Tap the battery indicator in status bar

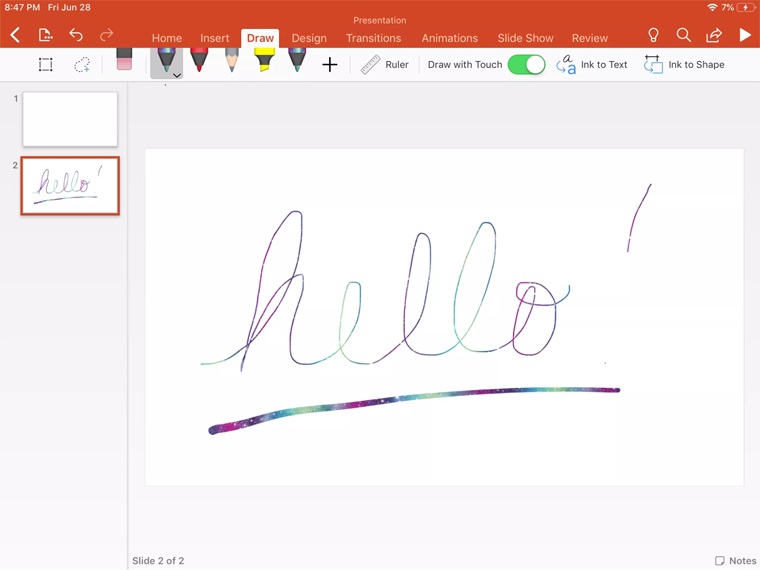click(745, 7)
